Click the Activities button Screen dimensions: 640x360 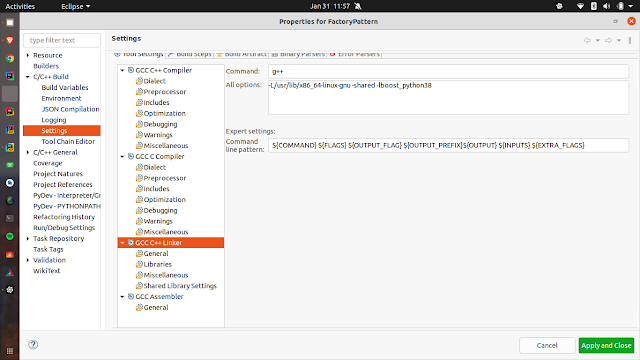tap(20, 6)
